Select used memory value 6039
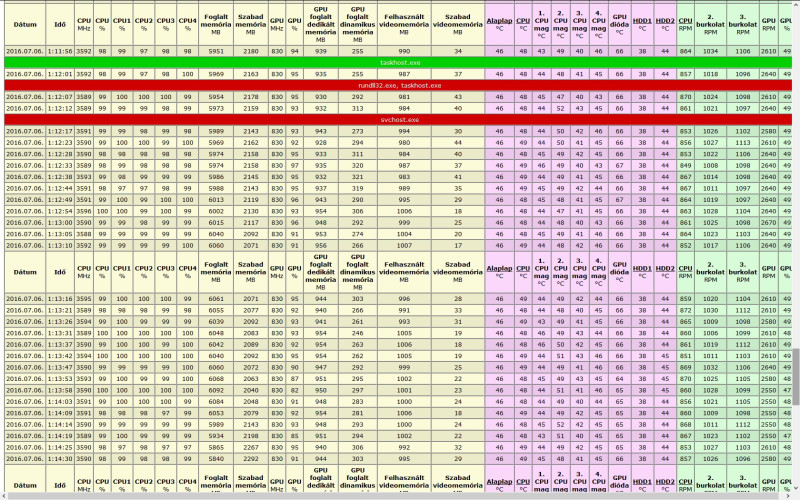This screenshot has width=800, height=500. pyautogui.click(x=216, y=322)
